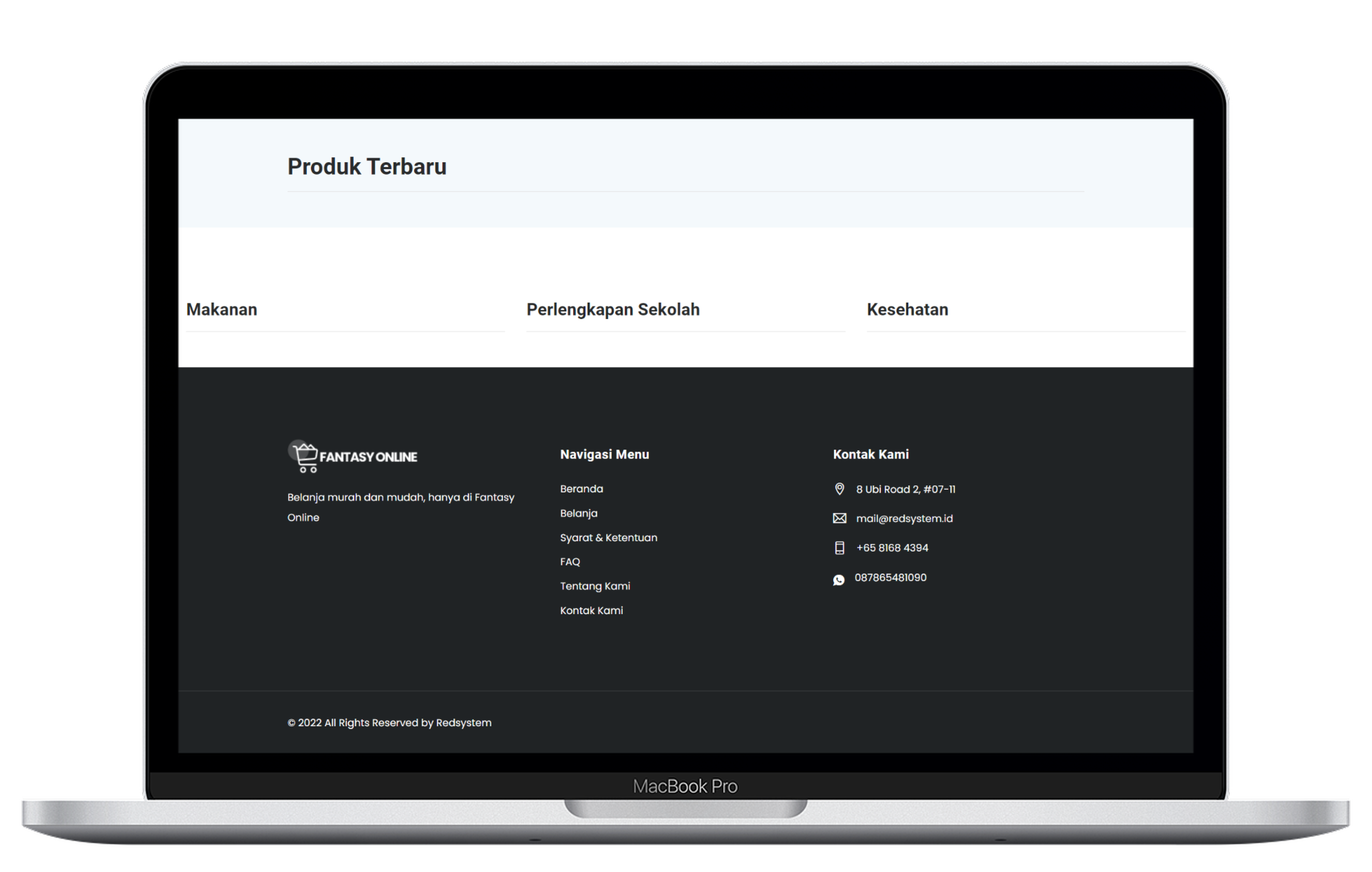This screenshot has height=872, width=1372.
Task: Click the address 8 Ubi Road 2
Action: click(x=905, y=489)
